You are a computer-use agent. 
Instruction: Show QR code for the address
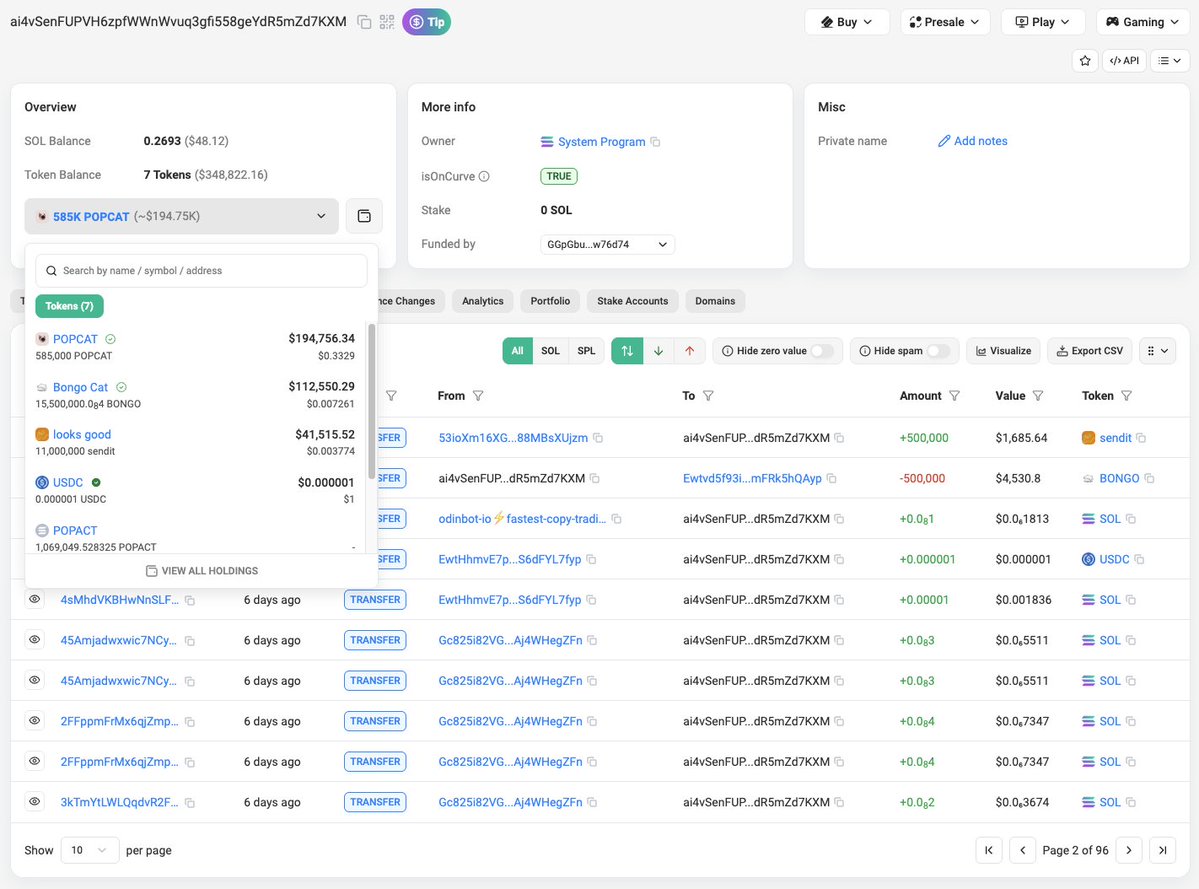pos(387,22)
